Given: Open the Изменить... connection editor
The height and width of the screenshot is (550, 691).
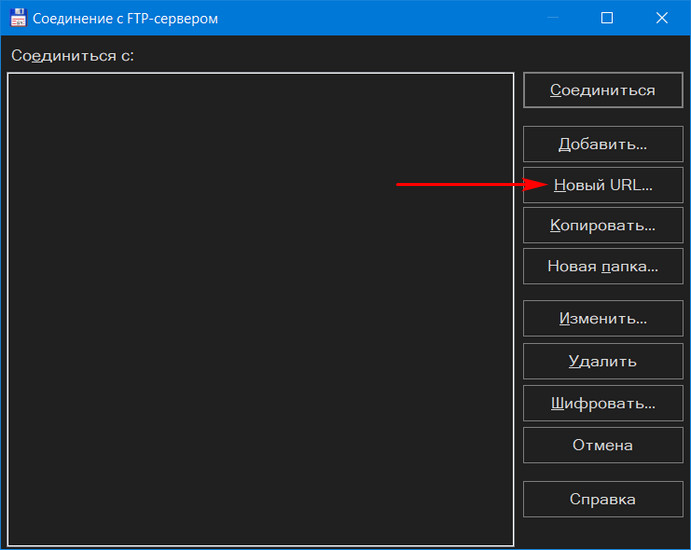Looking at the screenshot, I should coord(603,318).
